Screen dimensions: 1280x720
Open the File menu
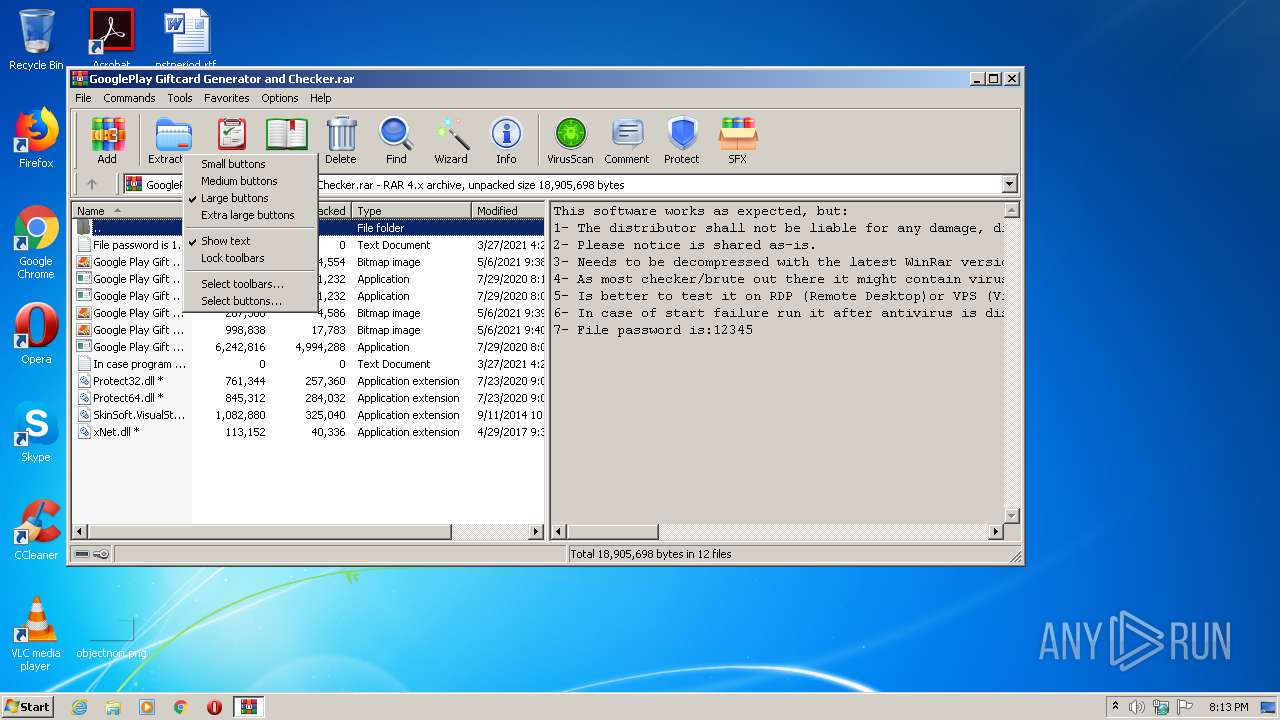(x=83, y=98)
